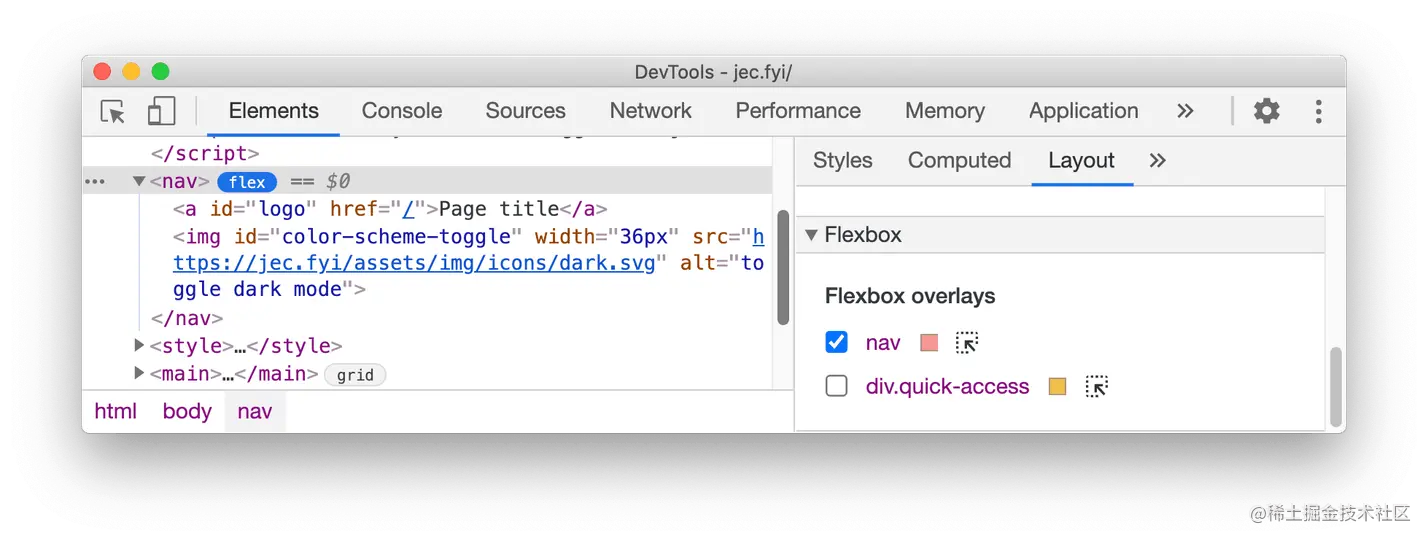Enable the div.quick-access overlay checkbox

click(837, 387)
